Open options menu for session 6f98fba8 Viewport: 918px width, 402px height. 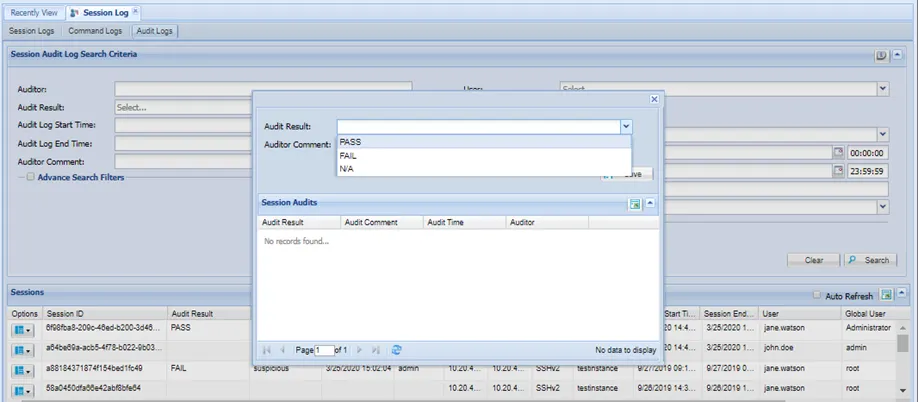click(x=21, y=331)
